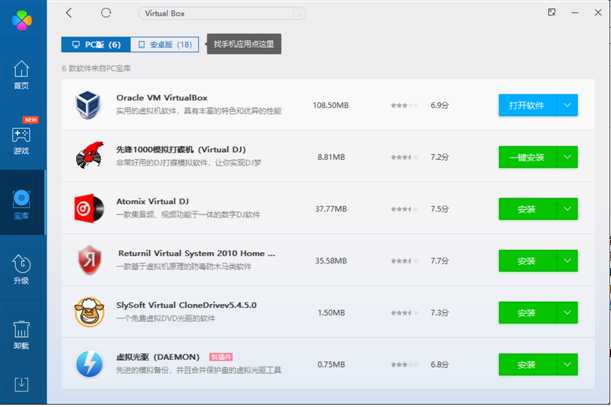Viewport: 611px width, 407px height.
Task: Click the 7.2分 rating score
Action: click(440, 157)
